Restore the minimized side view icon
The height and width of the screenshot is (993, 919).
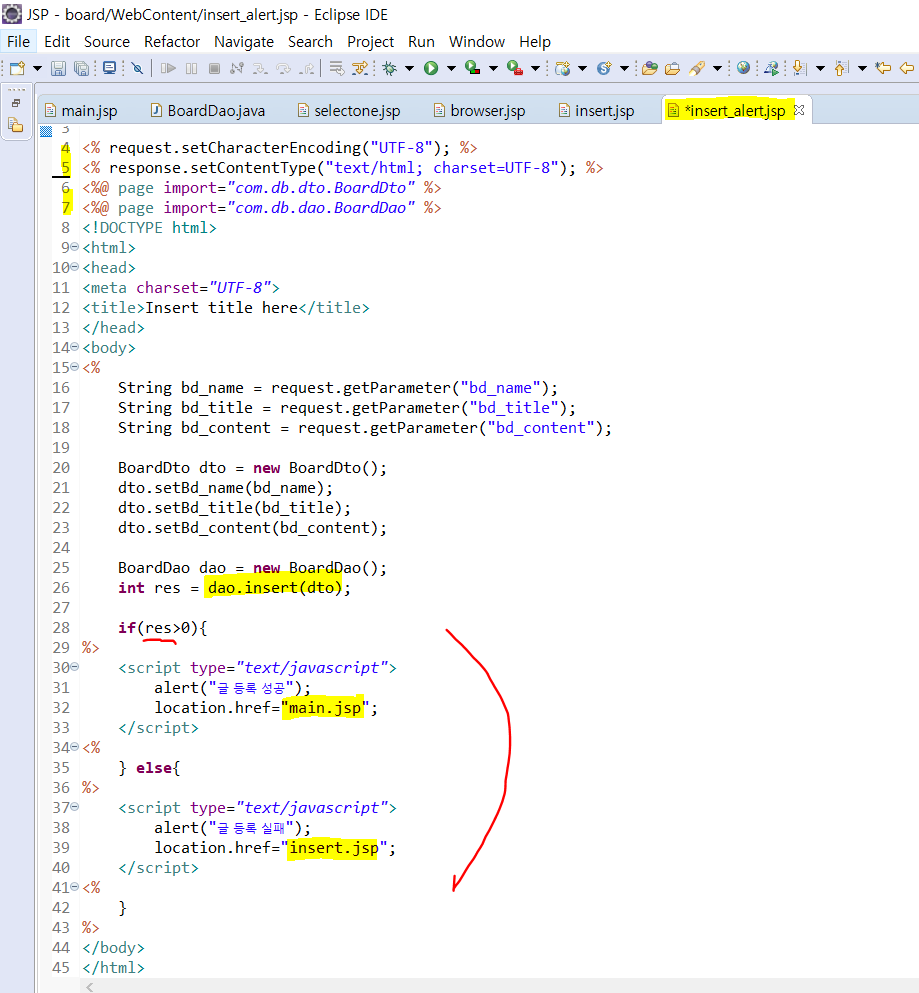[x=16, y=103]
